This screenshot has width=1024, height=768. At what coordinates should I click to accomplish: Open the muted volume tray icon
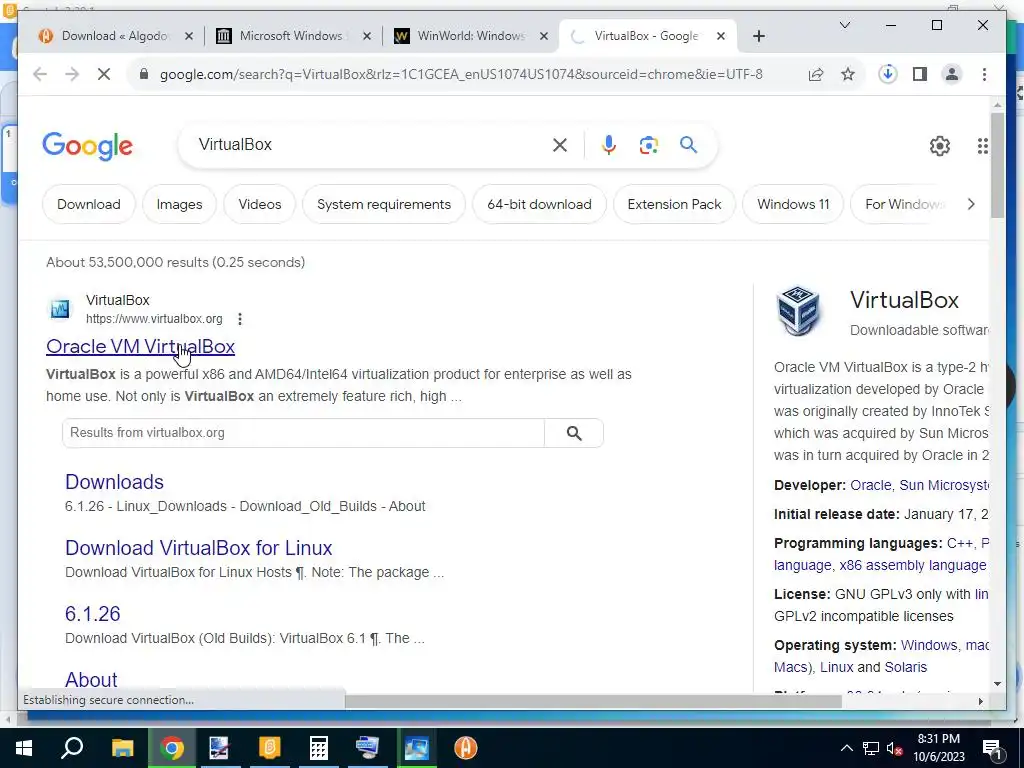pos(894,748)
